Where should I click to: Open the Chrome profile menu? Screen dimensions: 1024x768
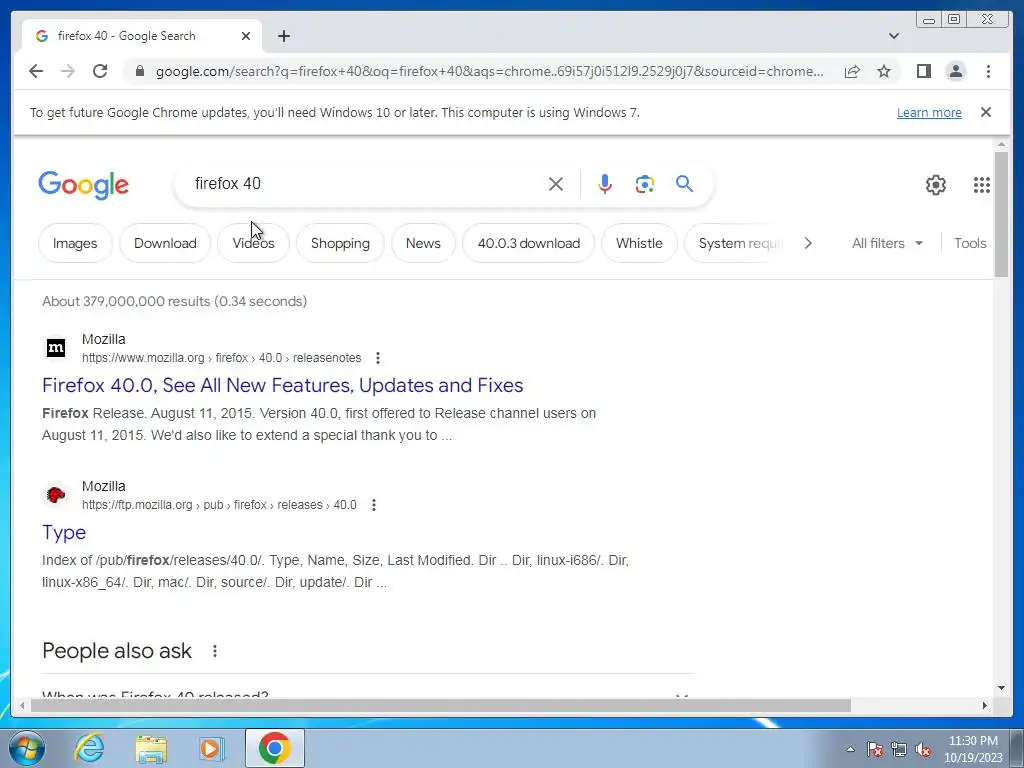pos(955,71)
